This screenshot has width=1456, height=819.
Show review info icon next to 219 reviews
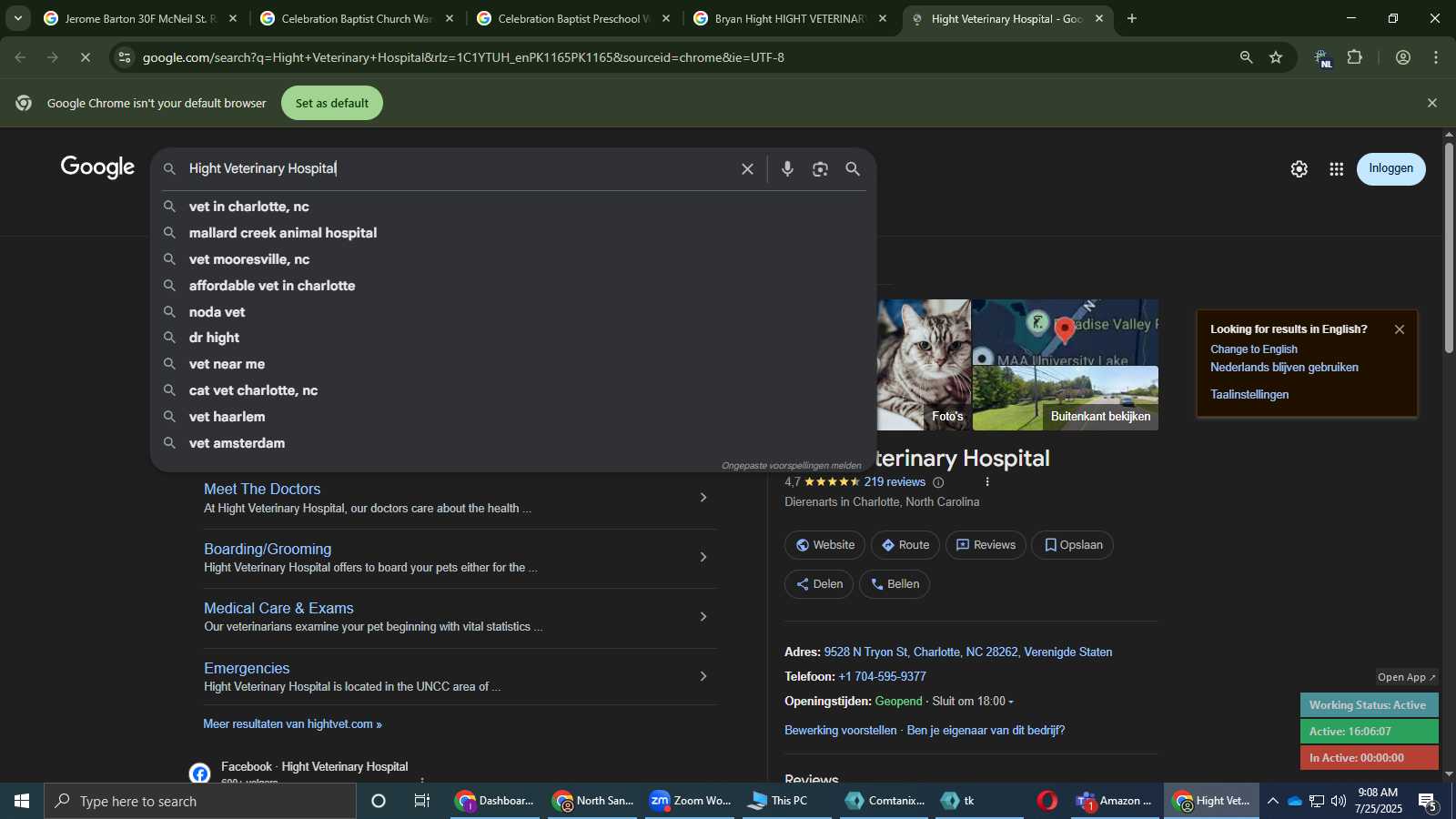pos(938,482)
